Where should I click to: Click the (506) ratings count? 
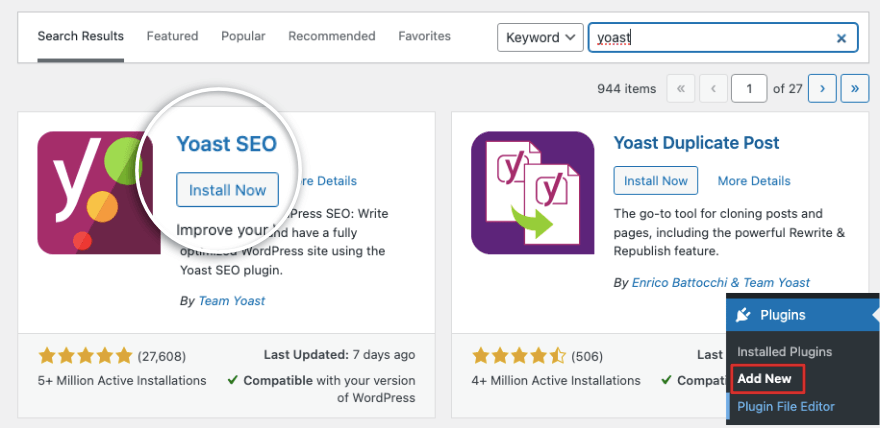(x=587, y=356)
